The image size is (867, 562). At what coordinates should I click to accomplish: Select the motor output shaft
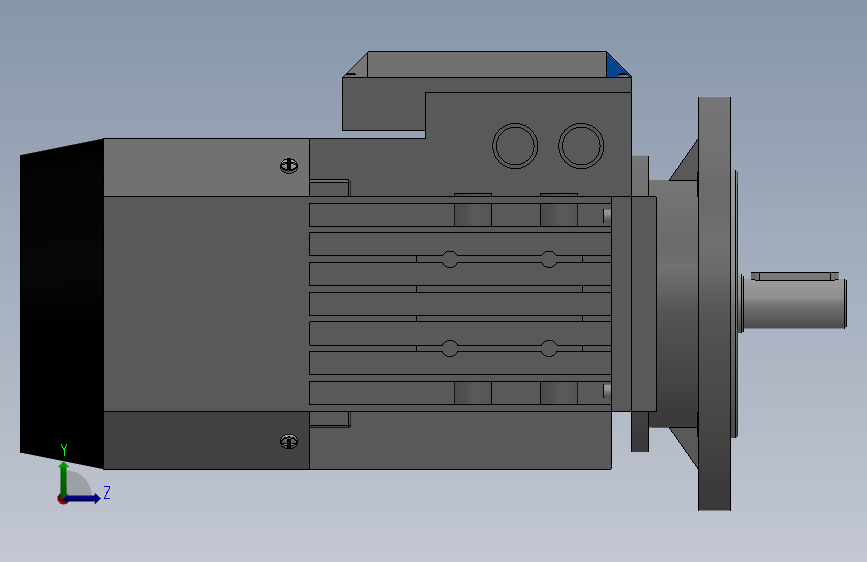[x=794, y=304]
